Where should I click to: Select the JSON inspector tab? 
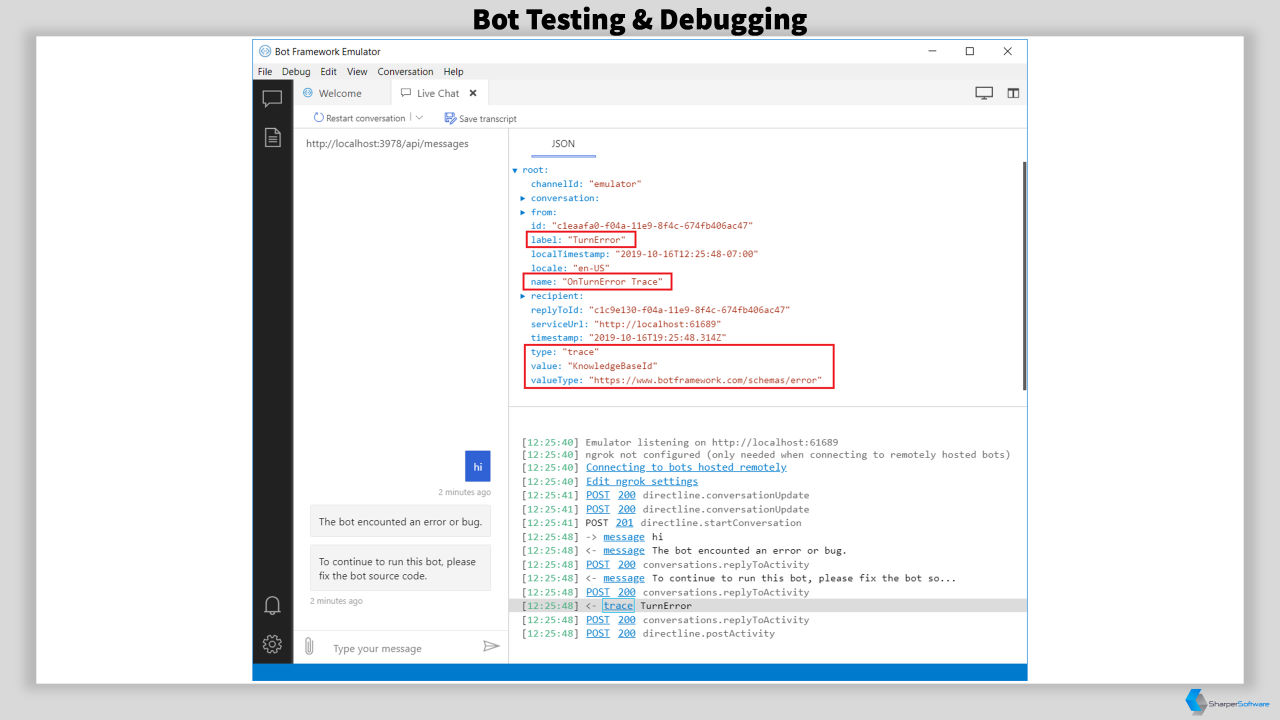point(563,144)
